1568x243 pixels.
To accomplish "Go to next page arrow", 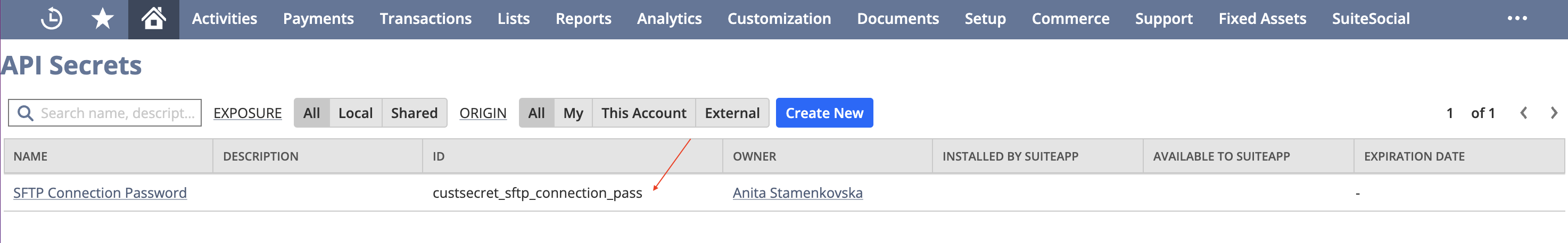I will (x=1554, y=113).
